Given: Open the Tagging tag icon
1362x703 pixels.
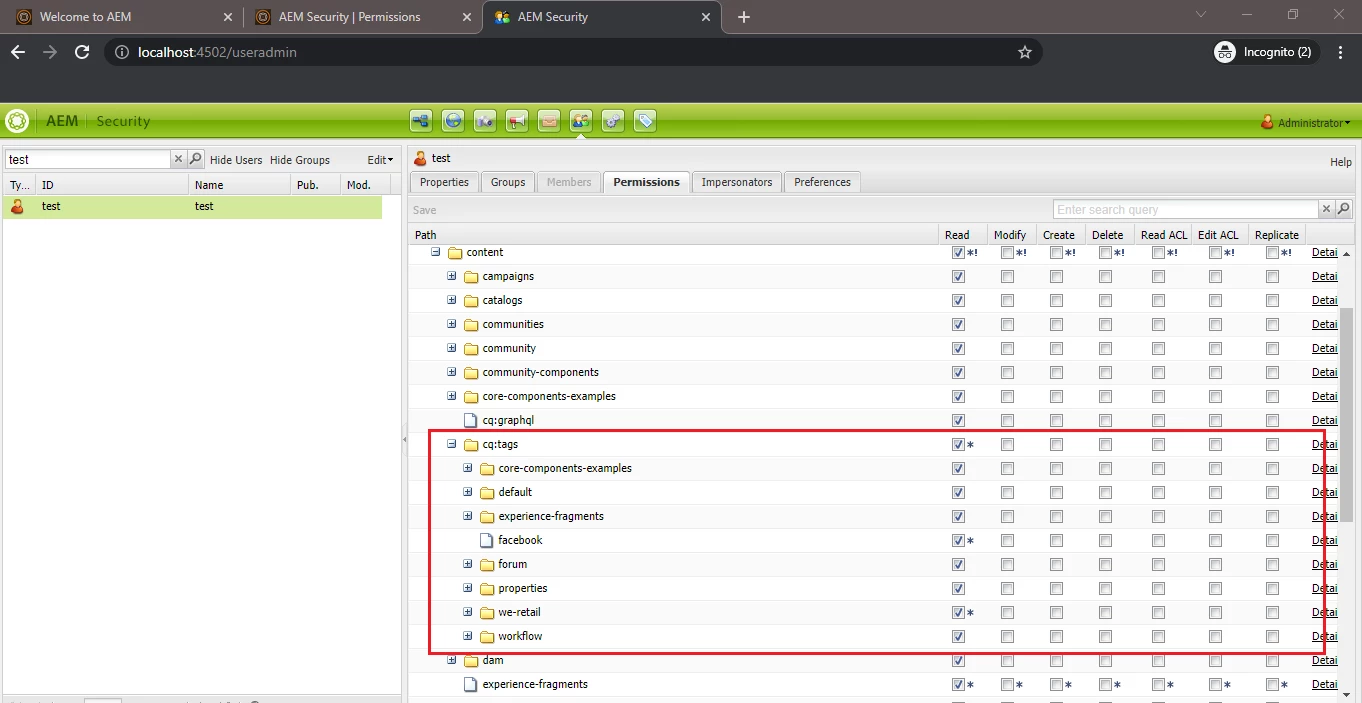Looking at the screenshot, I should [645, 121].
